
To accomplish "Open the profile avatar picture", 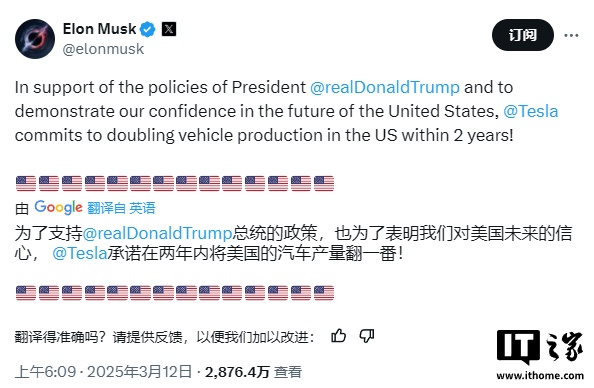I will point(35,39).
